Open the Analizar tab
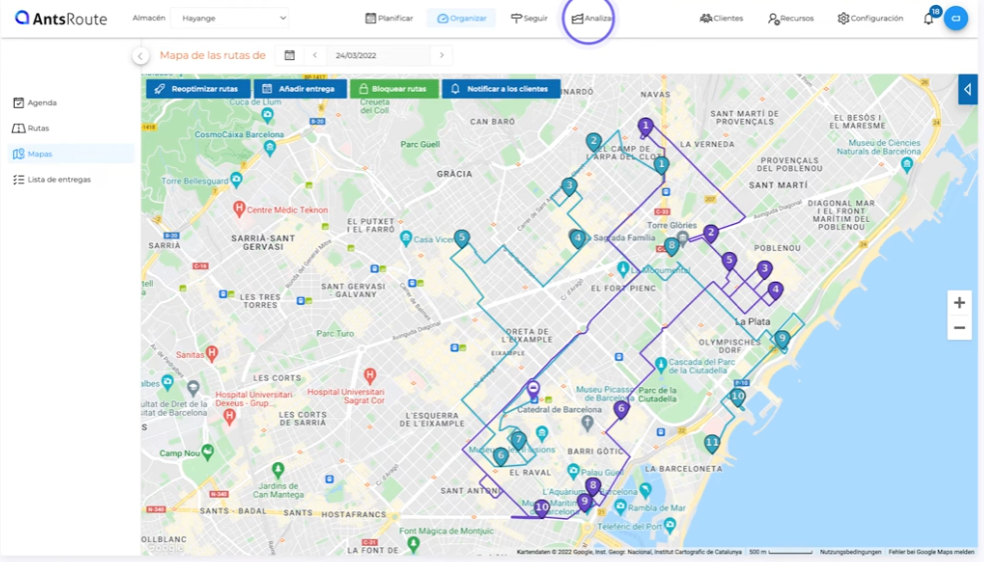 tap(592, 18)
